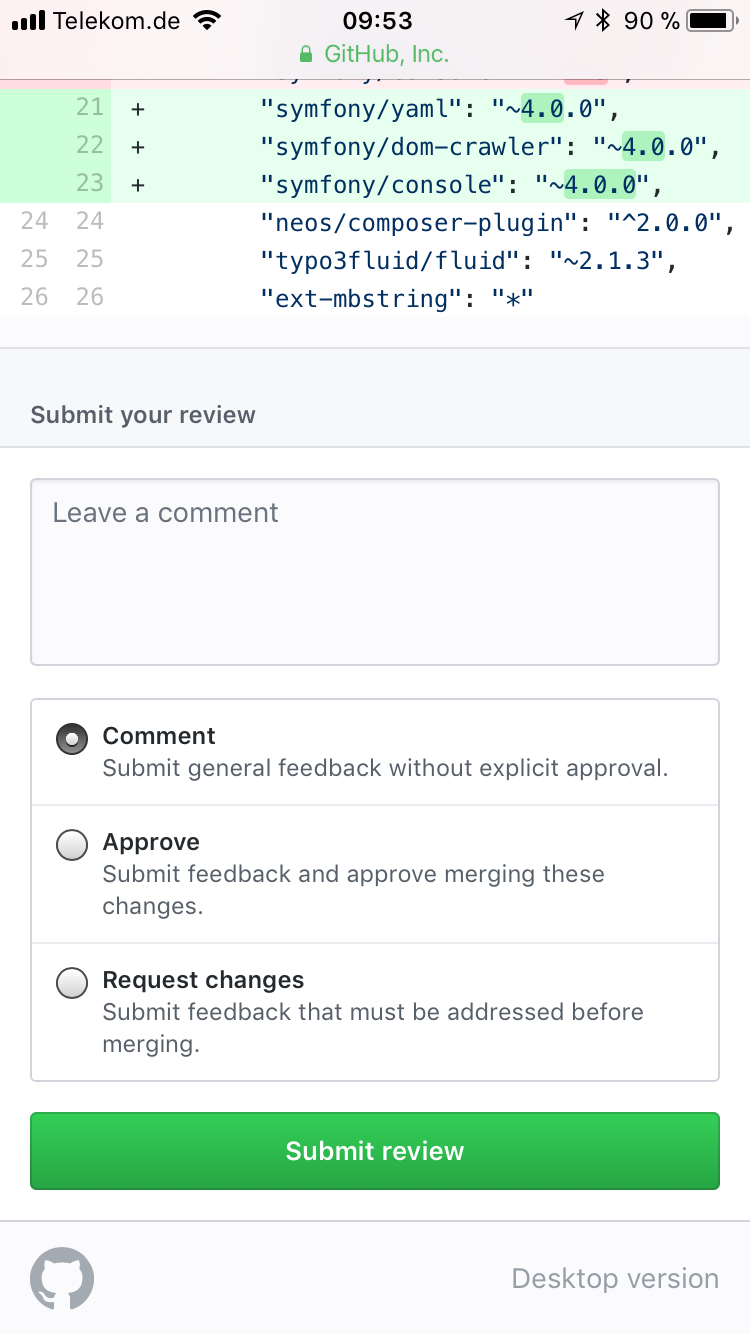Click the plus marker on line 22

tap(138, 146)
